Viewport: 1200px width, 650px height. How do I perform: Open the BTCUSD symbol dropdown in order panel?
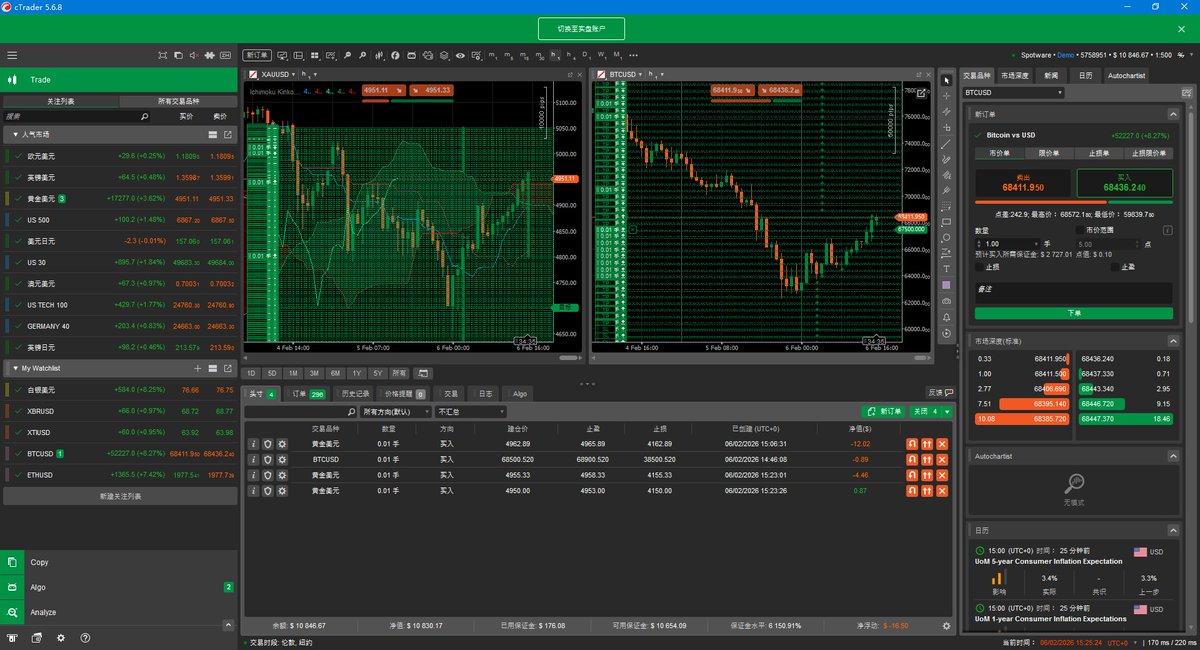[x=1013, y=93]
